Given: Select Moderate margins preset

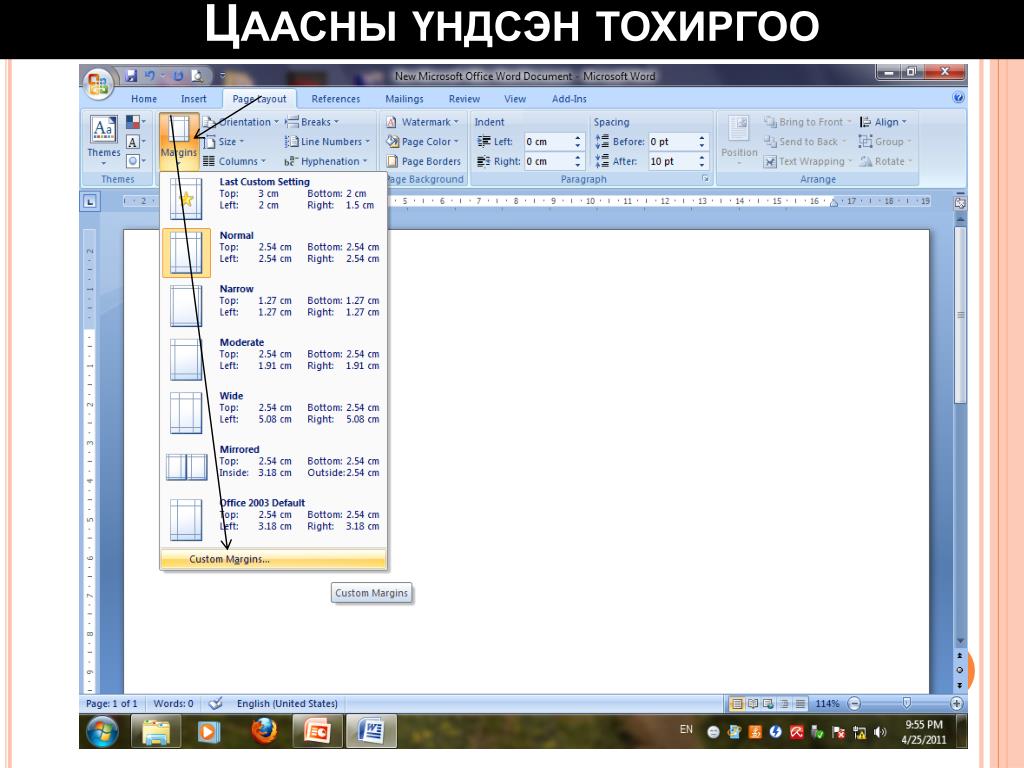Looking at the screenshot, I should tap(273, 359).
